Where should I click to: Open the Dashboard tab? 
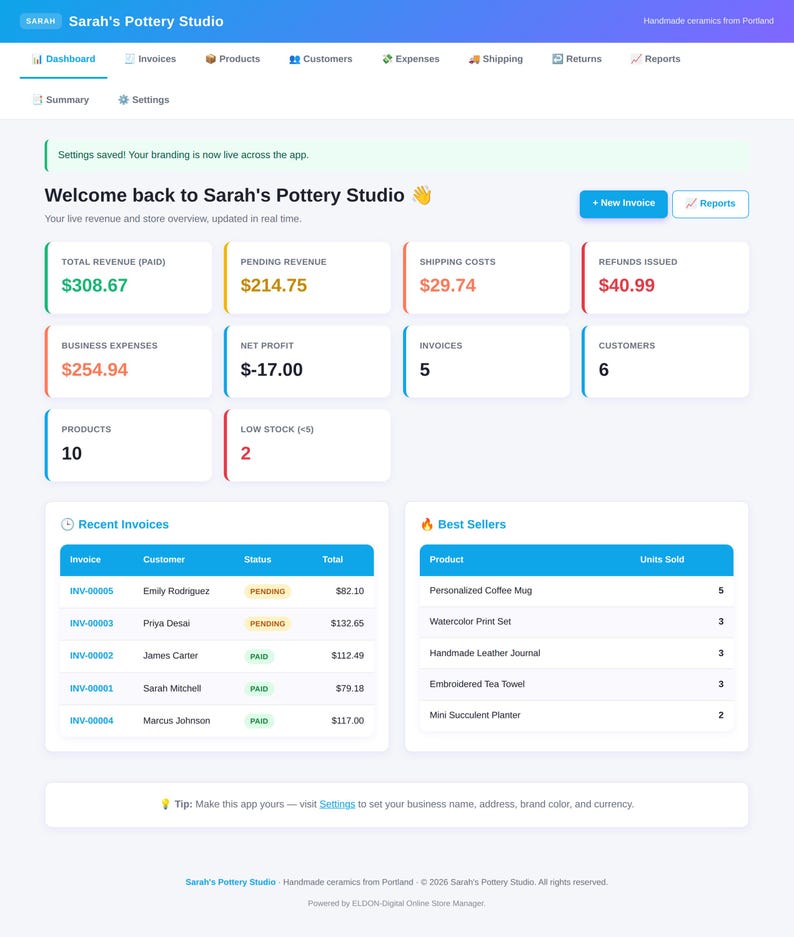coord(63,59)
